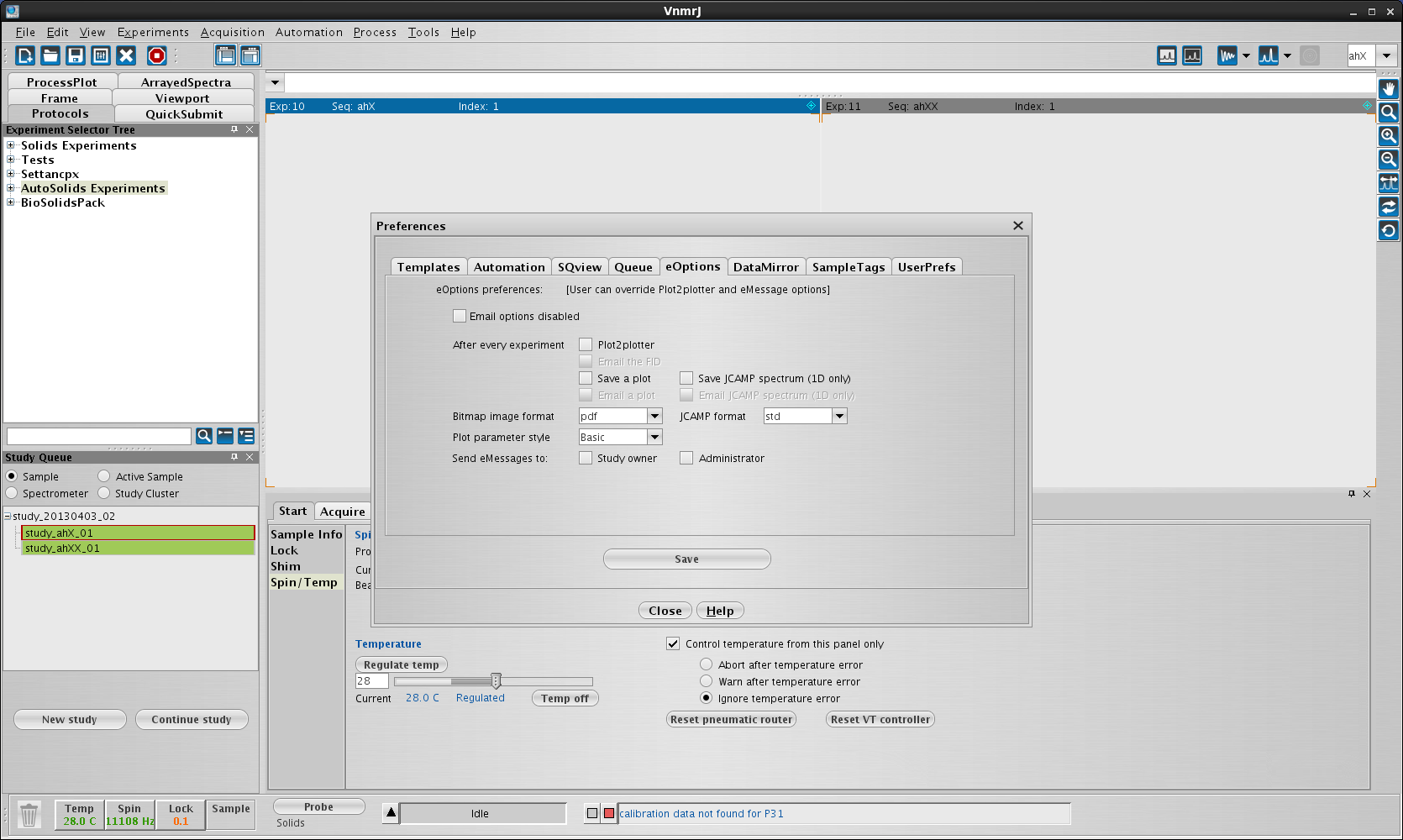Click the temperature slider handle
This screenshot has height=840, width=1403.
click(x=496, y=680)
